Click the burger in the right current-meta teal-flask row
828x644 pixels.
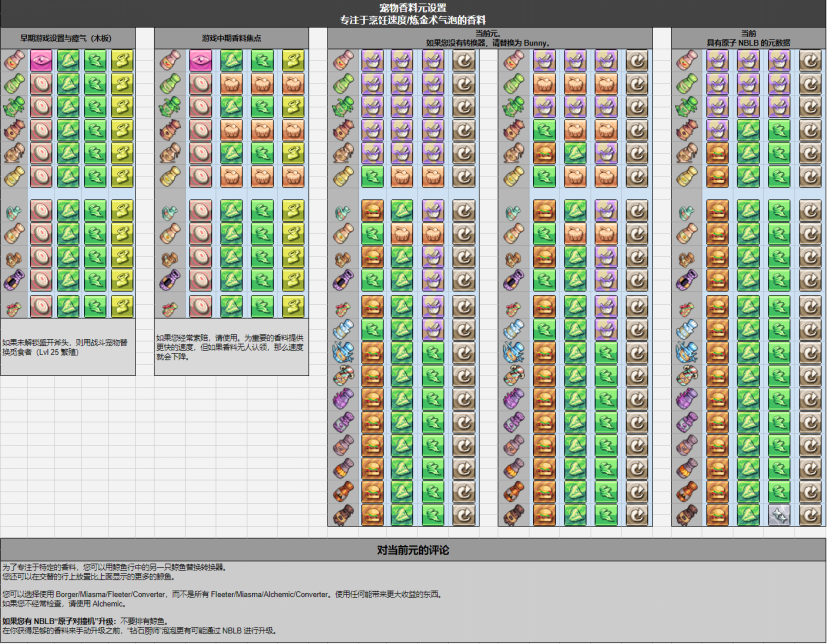pyautogui.click(x=544, y=211)
